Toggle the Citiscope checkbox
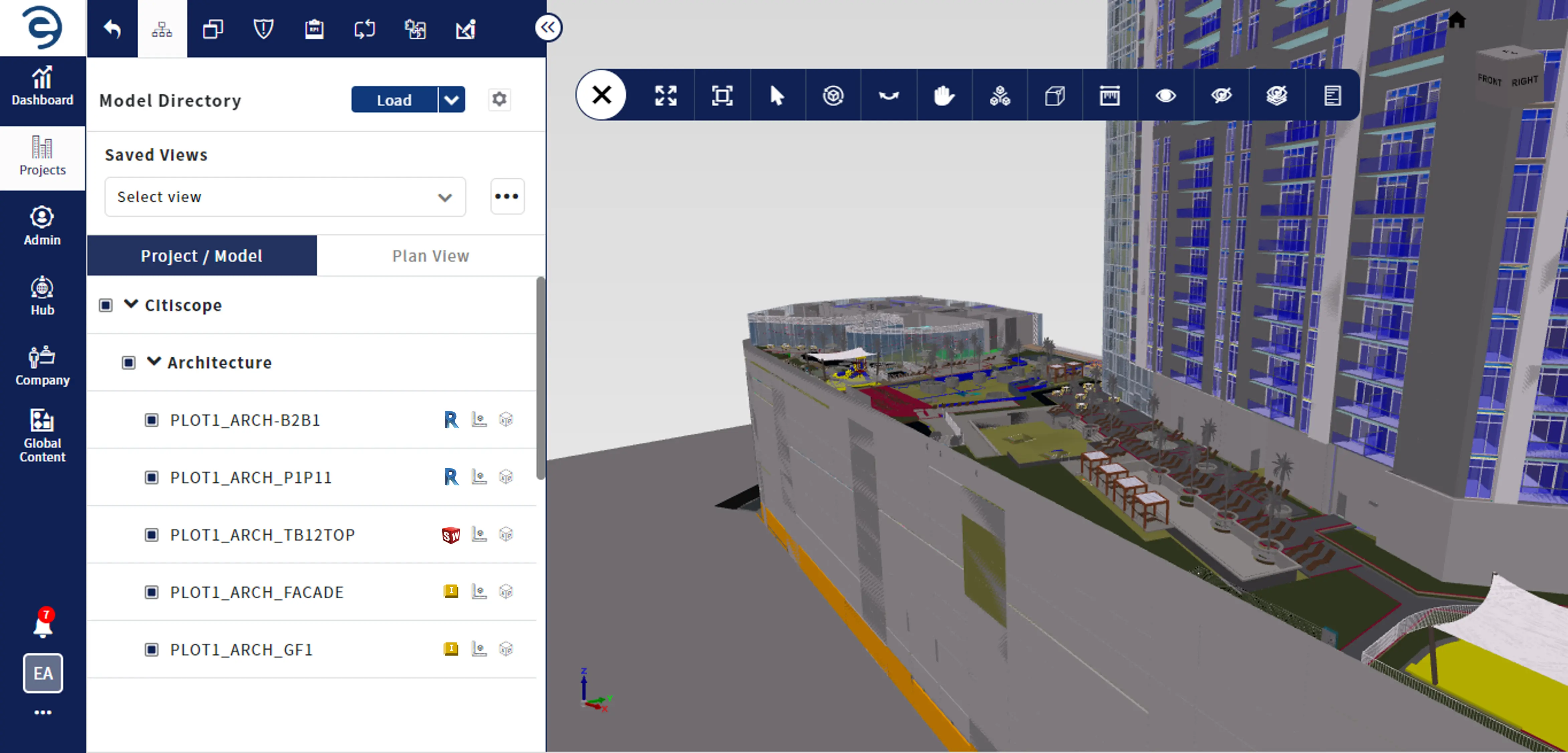1568x753 pixels. pos(105,305)
